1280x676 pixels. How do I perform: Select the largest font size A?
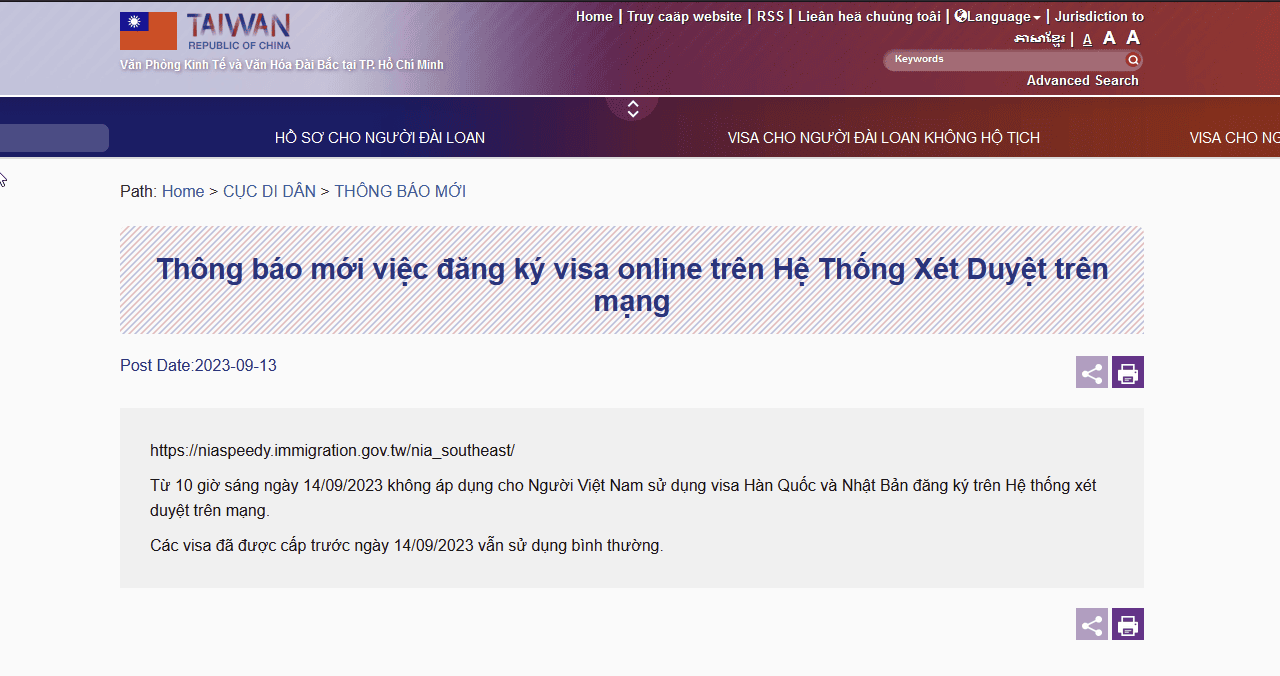point(1133,37)
